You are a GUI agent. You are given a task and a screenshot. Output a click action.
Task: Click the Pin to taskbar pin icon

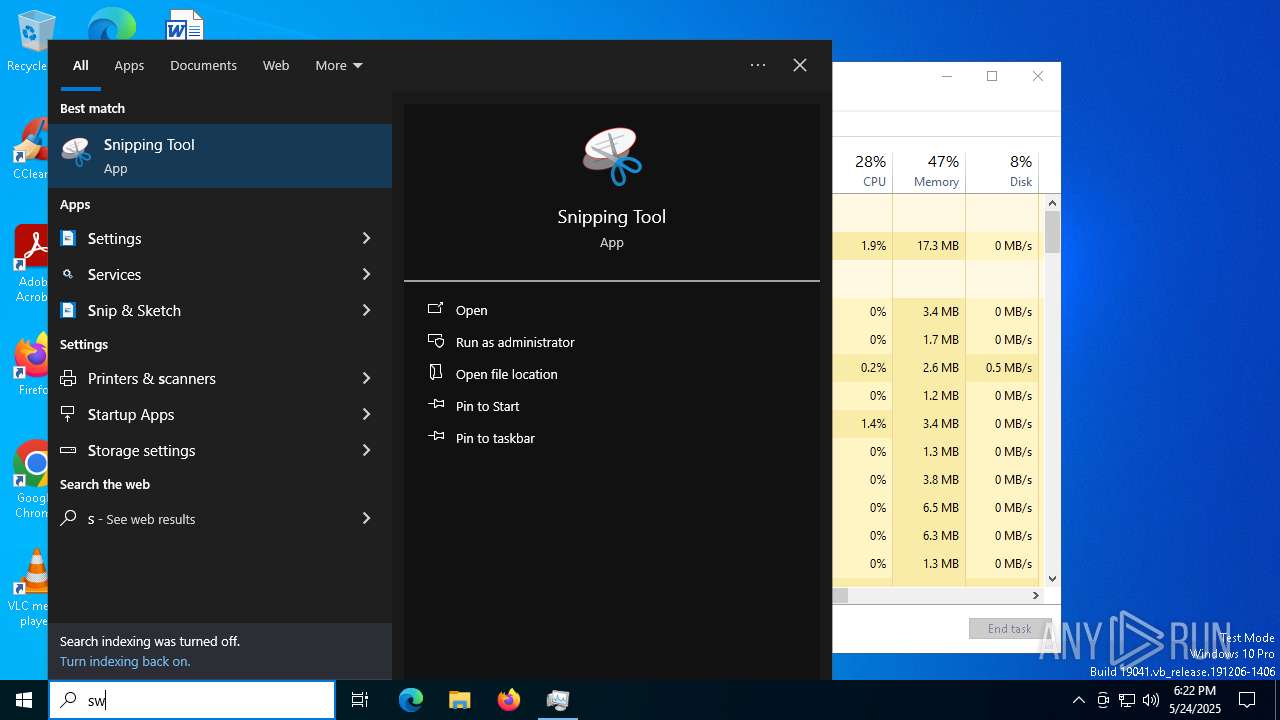coord(436,437)
